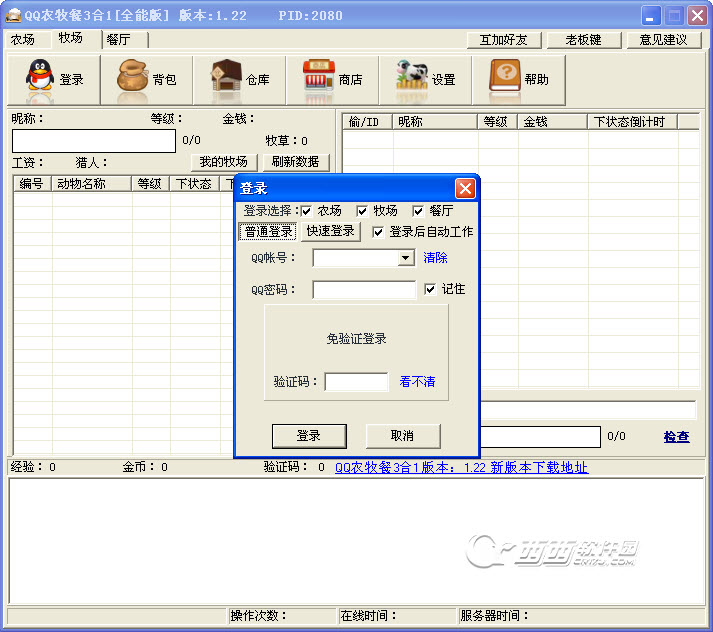The image size is (713, 632).
Task: Click the 检查 link
Action: [x=676, y=437]
